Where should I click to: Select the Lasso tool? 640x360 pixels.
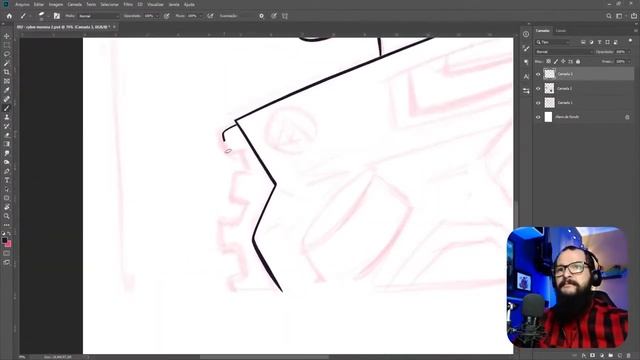(x=7, y=54)
